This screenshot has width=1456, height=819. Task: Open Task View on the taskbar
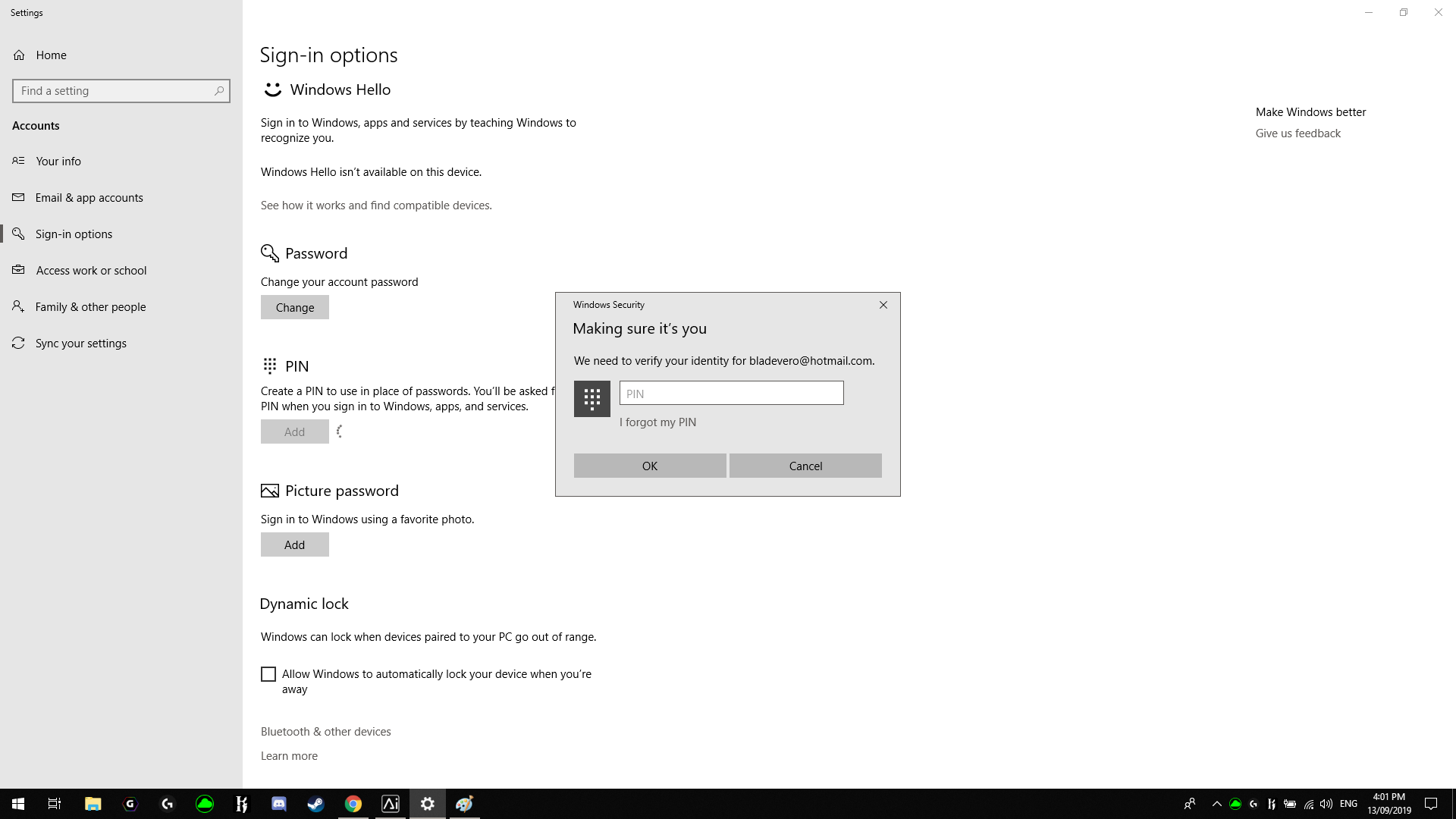(54, 803)
